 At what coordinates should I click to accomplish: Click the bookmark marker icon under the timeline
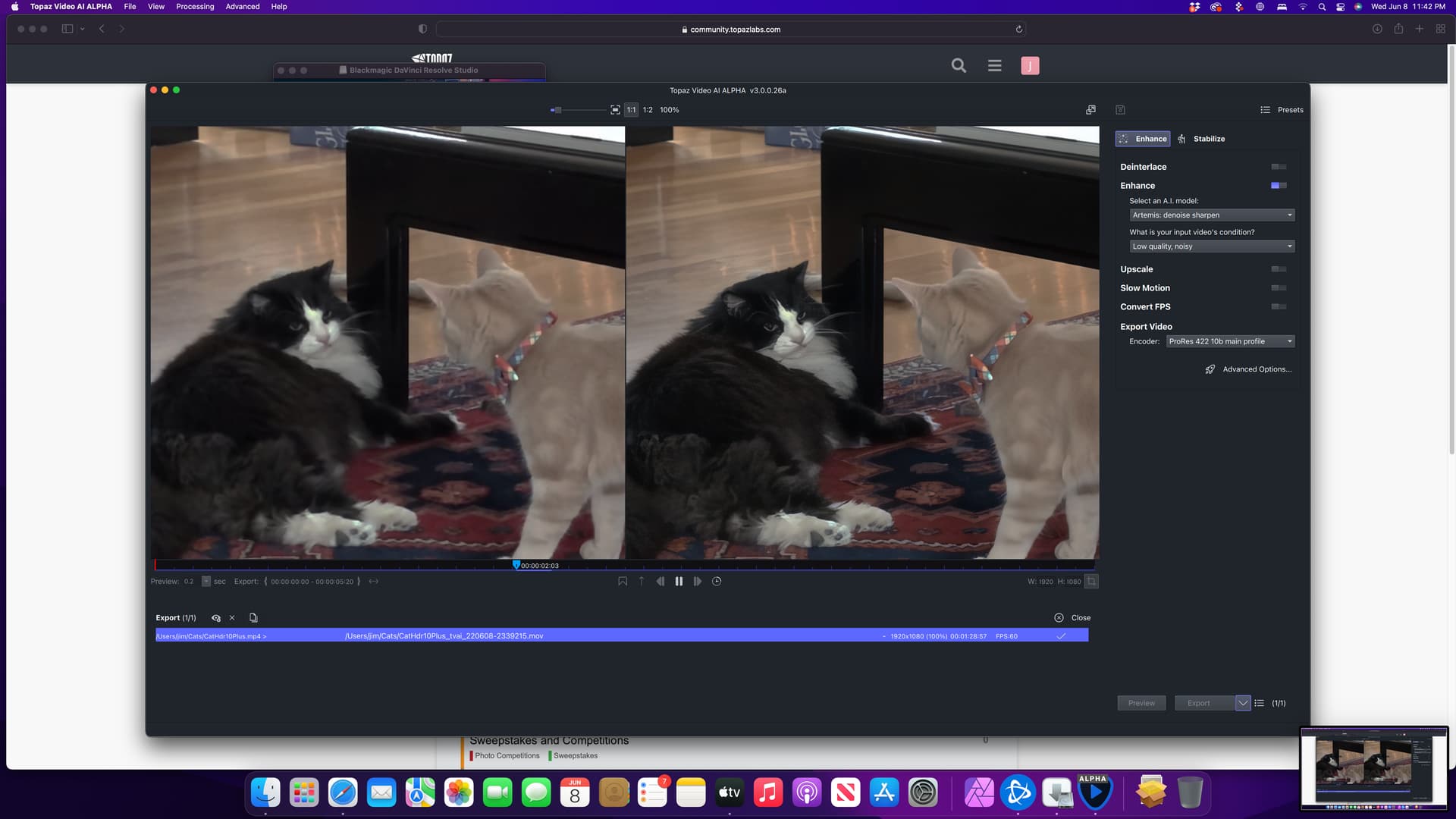[623, 582]
